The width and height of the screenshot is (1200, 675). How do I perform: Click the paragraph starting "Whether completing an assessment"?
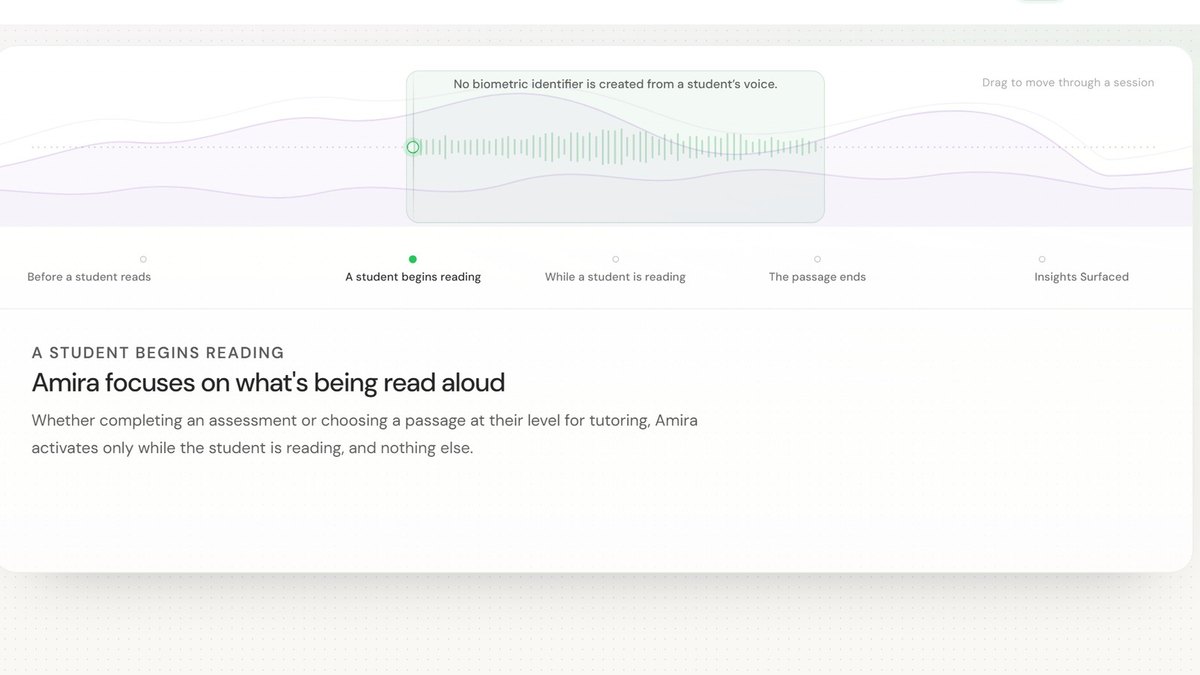365,434
